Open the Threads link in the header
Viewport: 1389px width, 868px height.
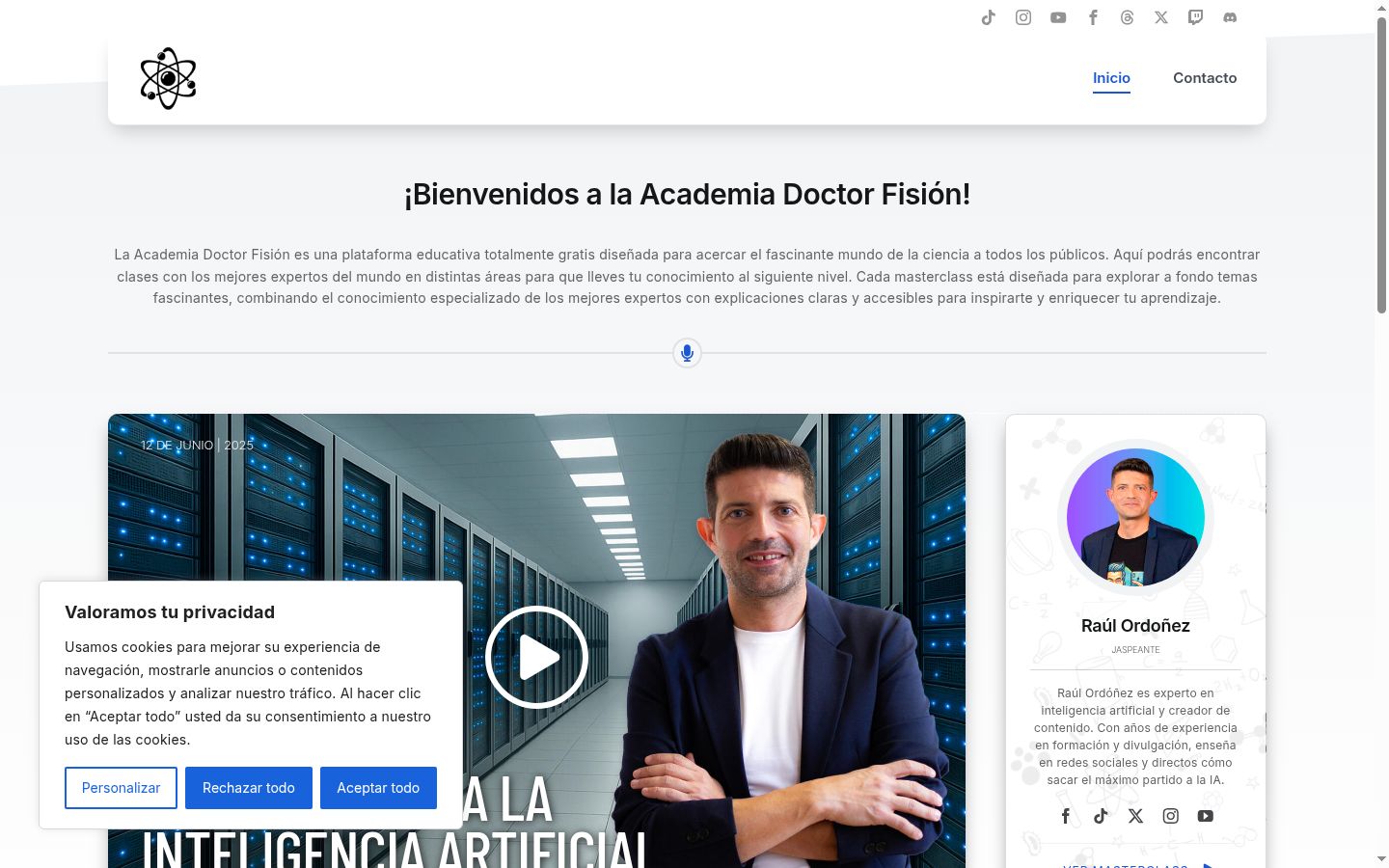pos(1127,17)
